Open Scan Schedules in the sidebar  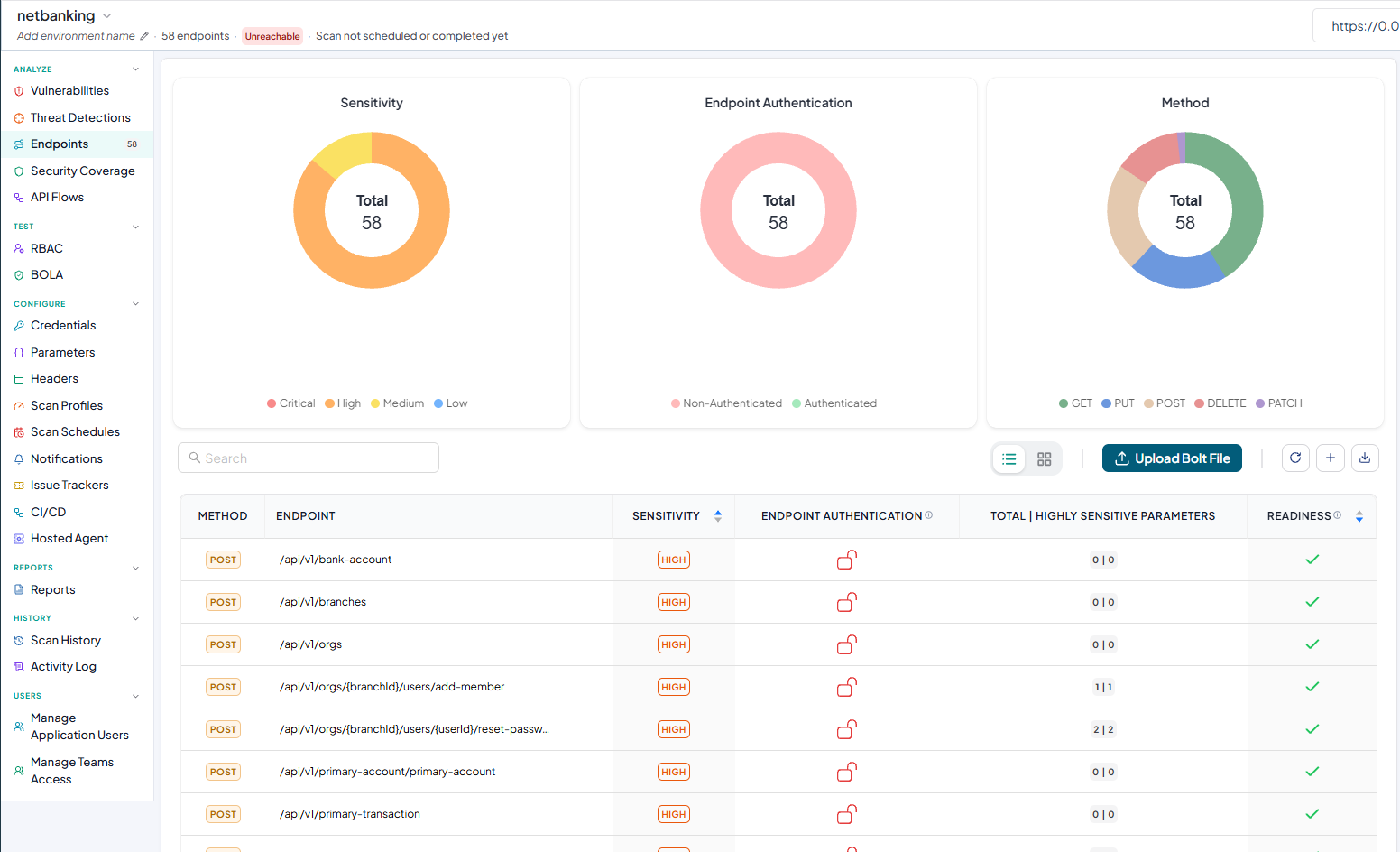coord(75,432)
